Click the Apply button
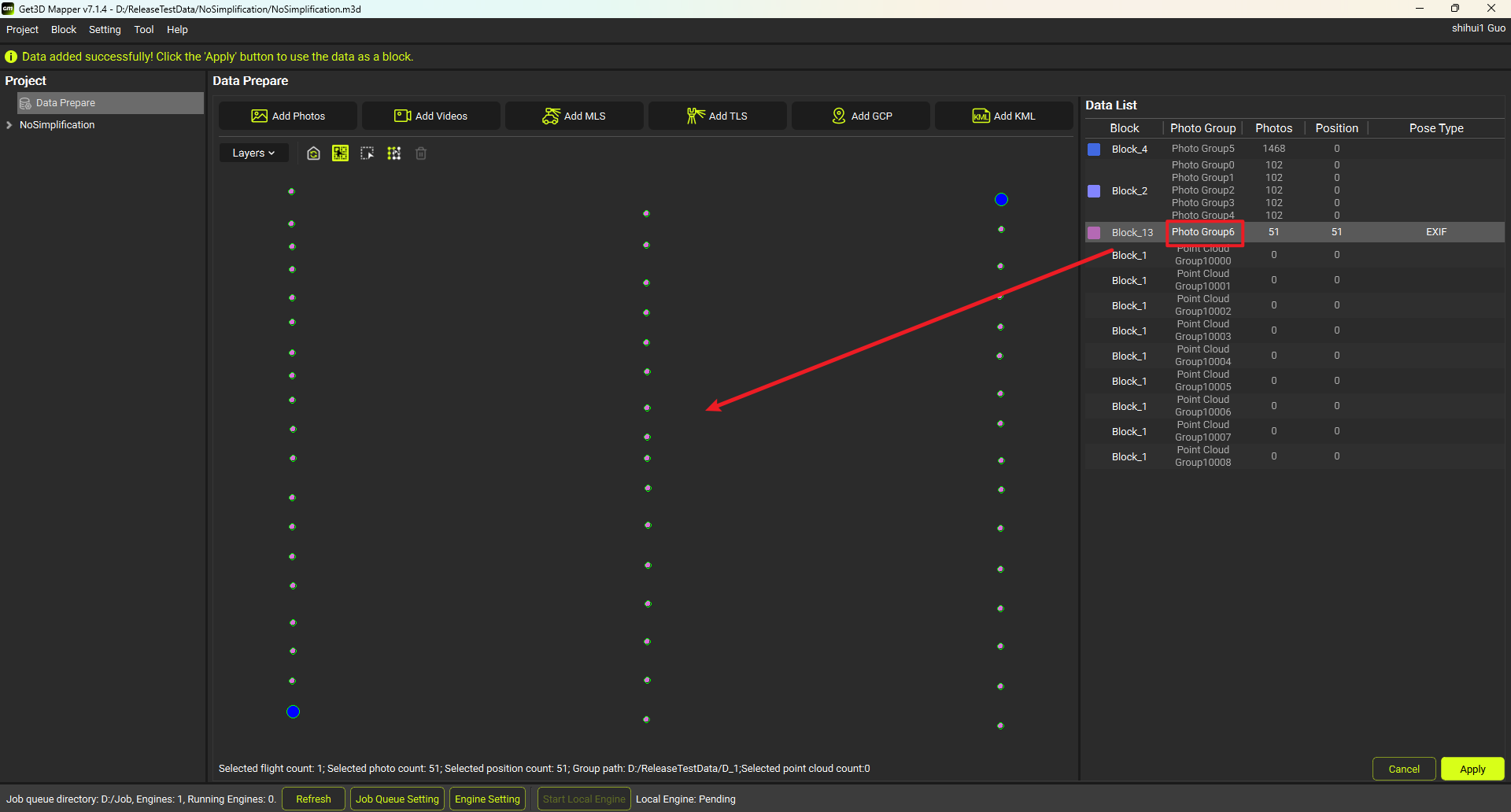 pos(1472,769)
